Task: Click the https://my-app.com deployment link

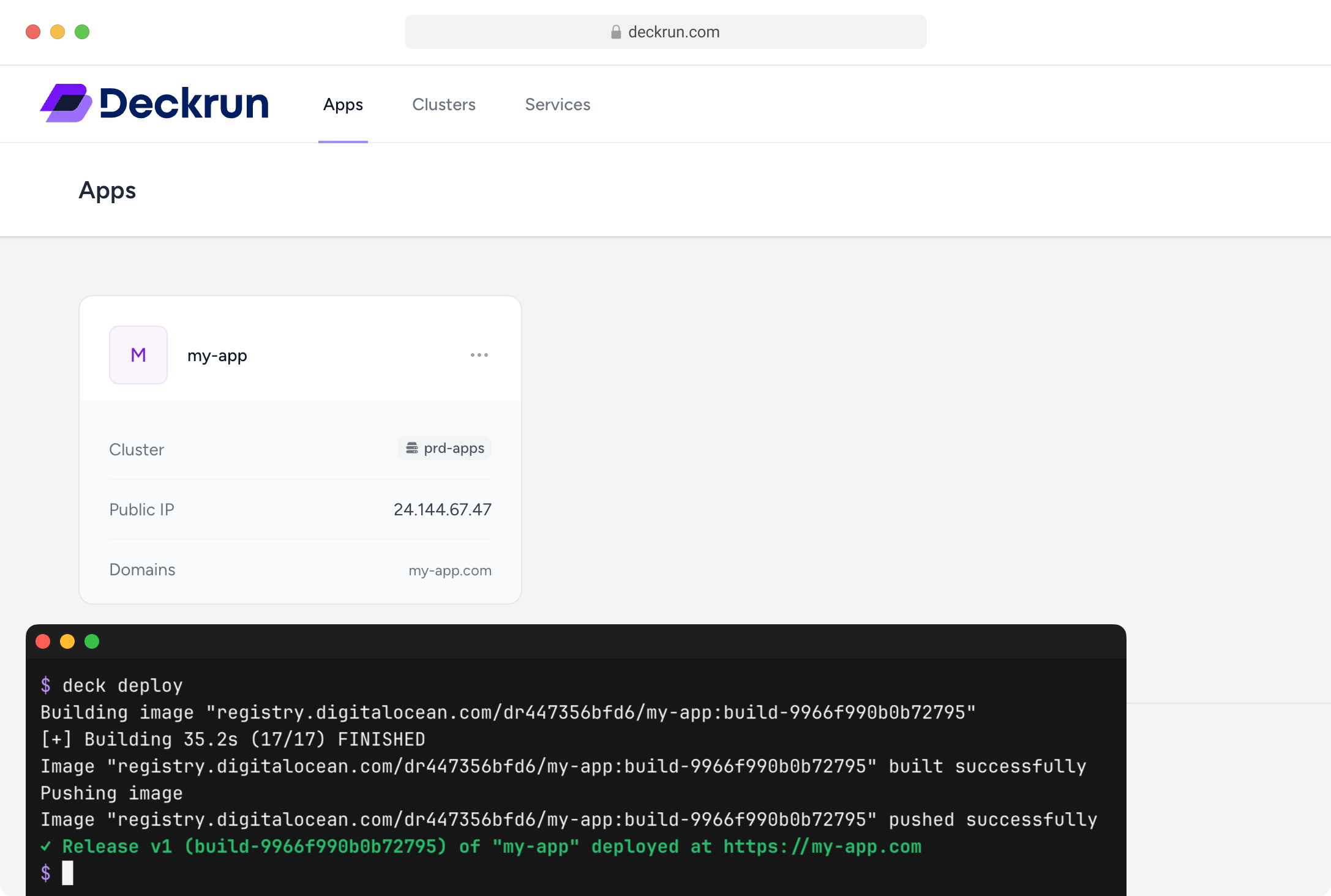Action: click(x=823, y=846)
